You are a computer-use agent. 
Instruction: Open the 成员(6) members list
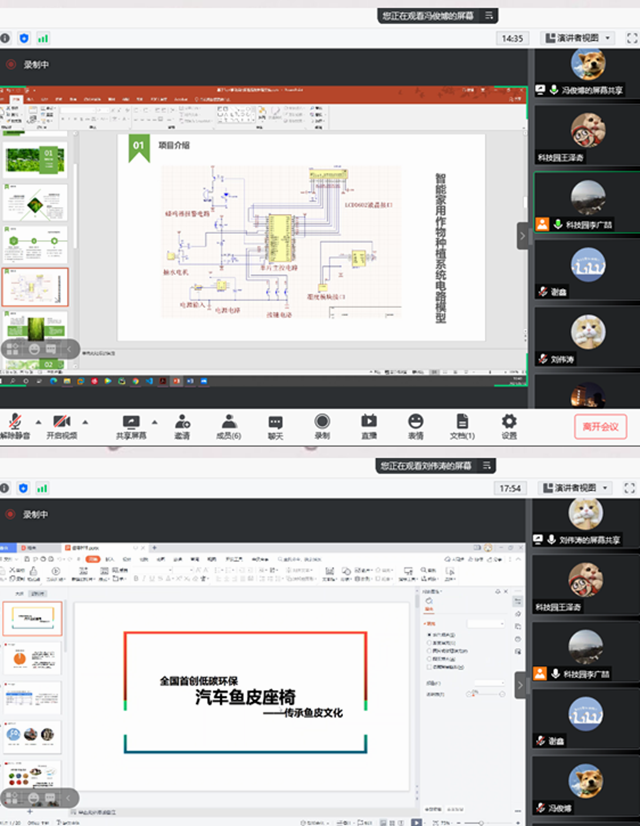click(x=229, y=422)
